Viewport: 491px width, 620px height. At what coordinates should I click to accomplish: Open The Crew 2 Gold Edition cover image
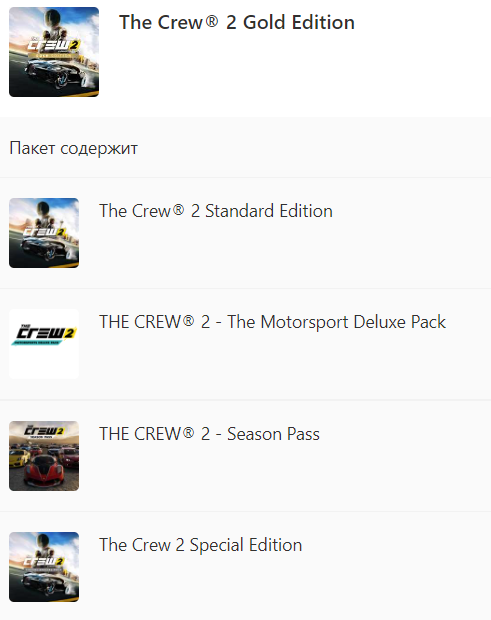click(54, 52)
